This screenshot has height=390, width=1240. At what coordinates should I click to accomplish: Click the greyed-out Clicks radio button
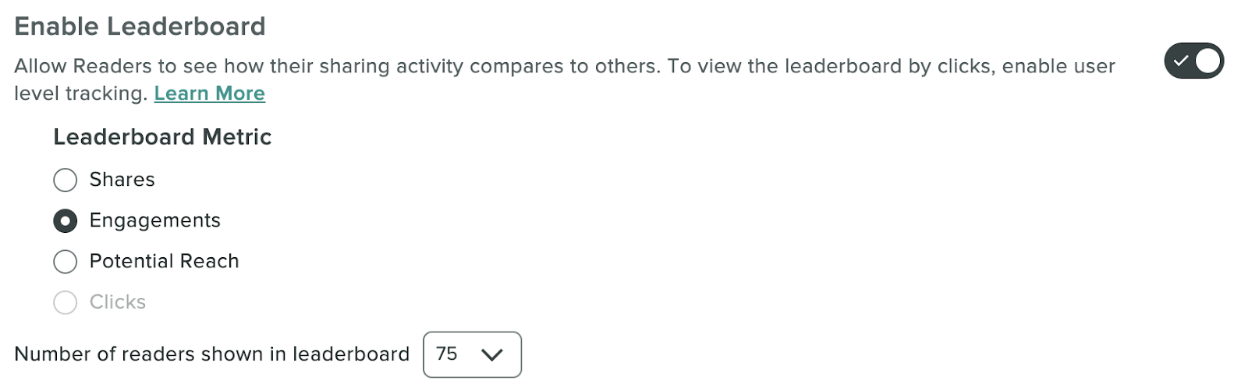click(x=65, y=303)
